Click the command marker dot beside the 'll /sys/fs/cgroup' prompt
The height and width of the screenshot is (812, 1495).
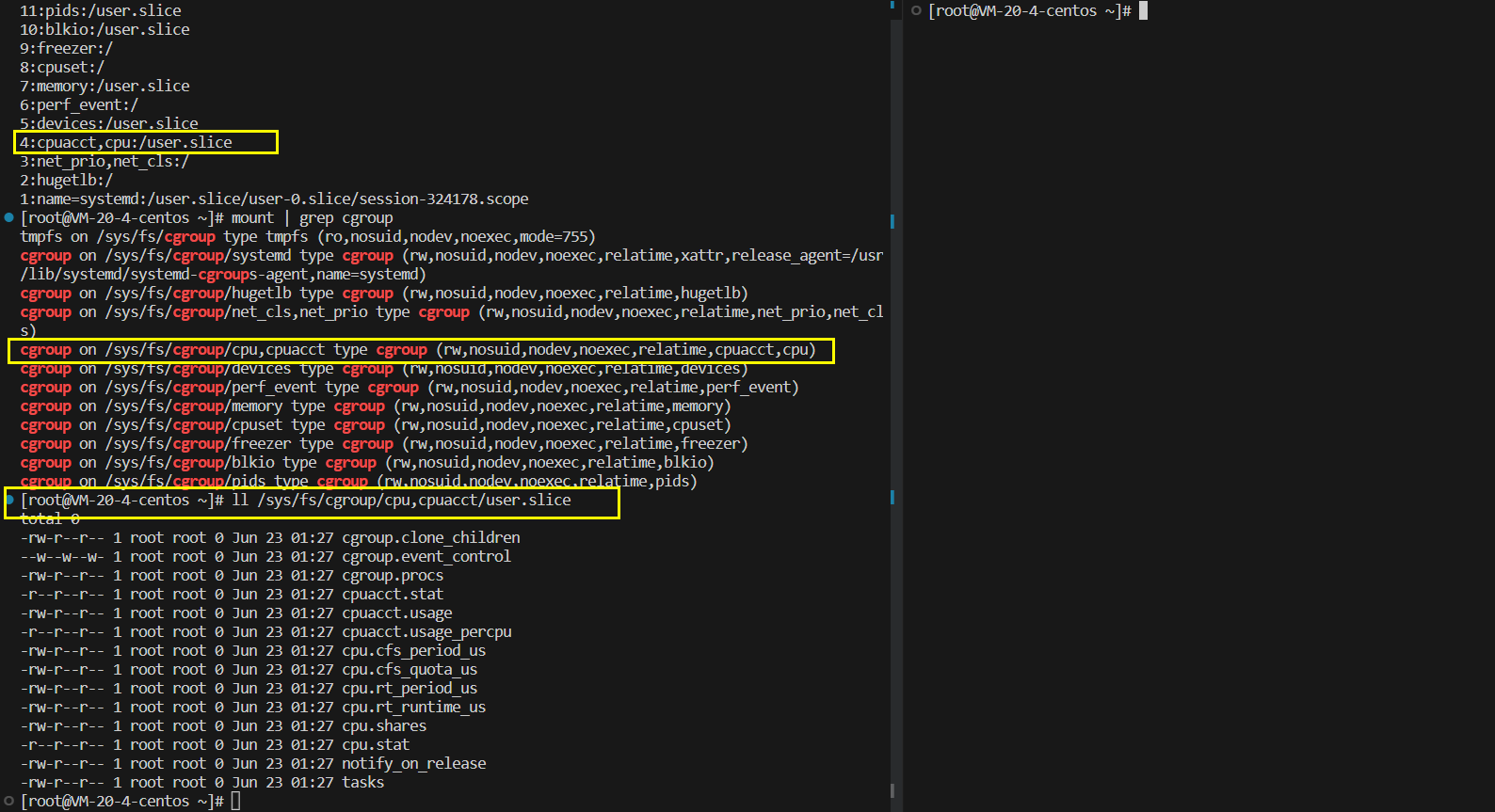click(9, 500)
